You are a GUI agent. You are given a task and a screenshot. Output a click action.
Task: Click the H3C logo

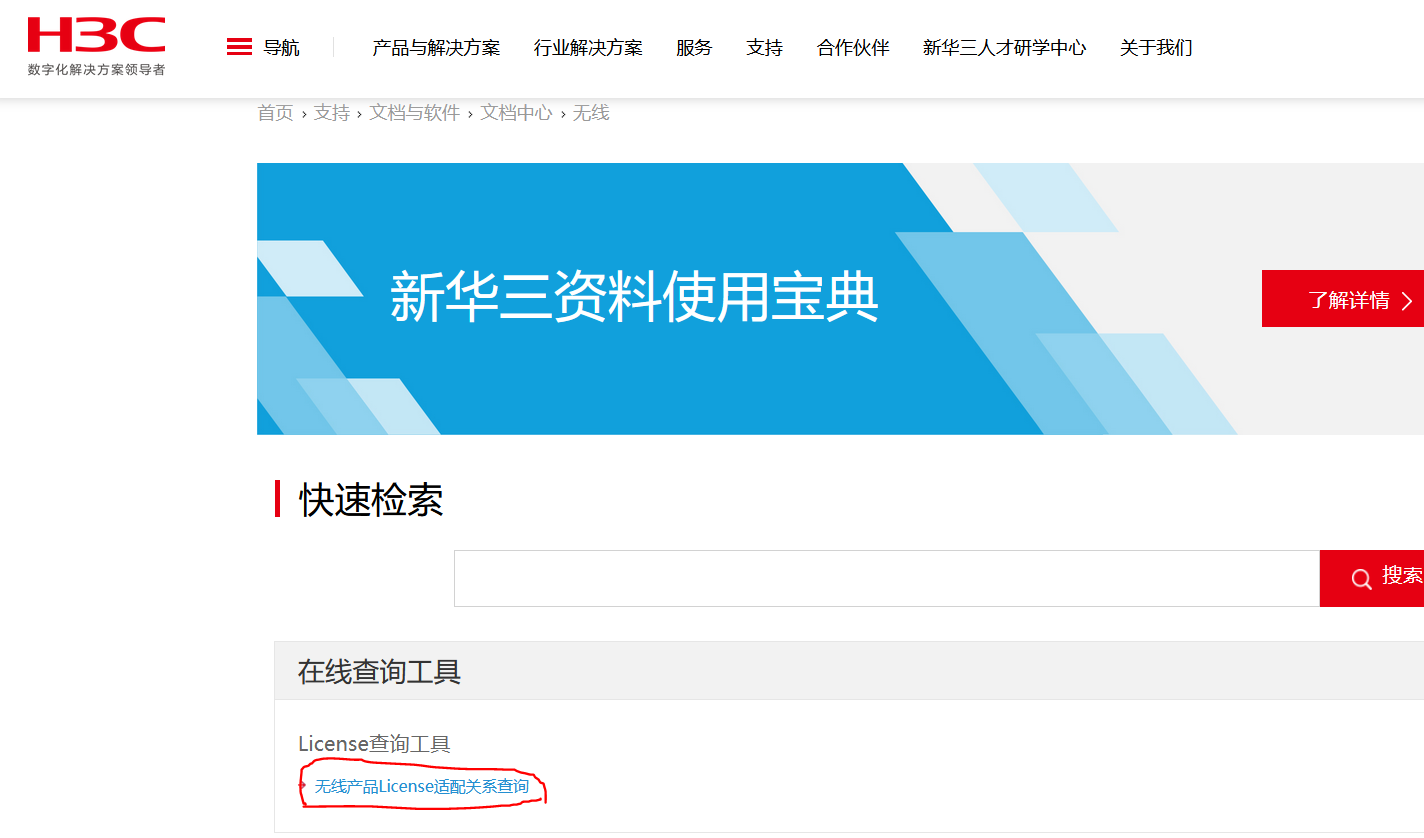(96, 35)
